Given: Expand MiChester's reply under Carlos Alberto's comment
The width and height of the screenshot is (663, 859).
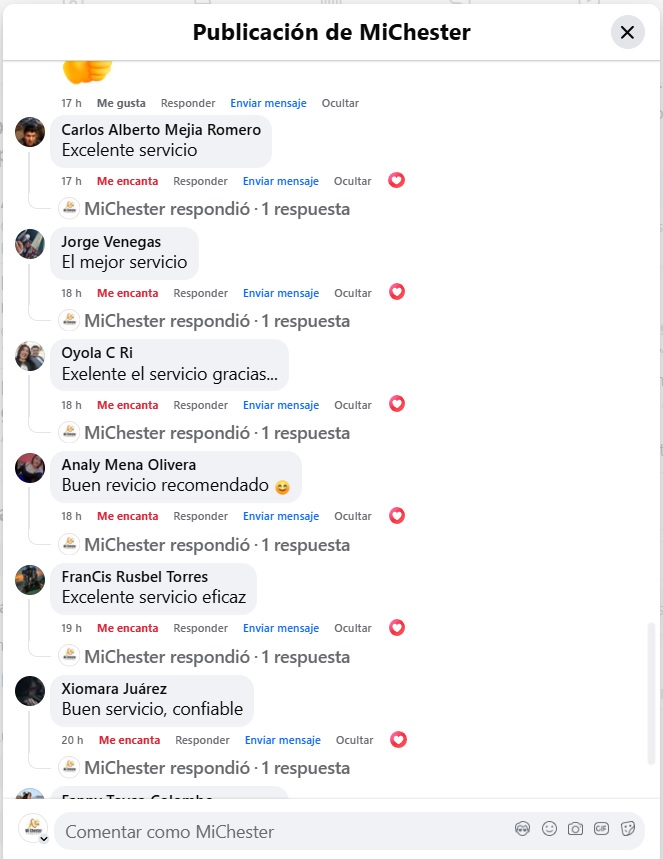Looking at the screenshot, I should point(217,209).
